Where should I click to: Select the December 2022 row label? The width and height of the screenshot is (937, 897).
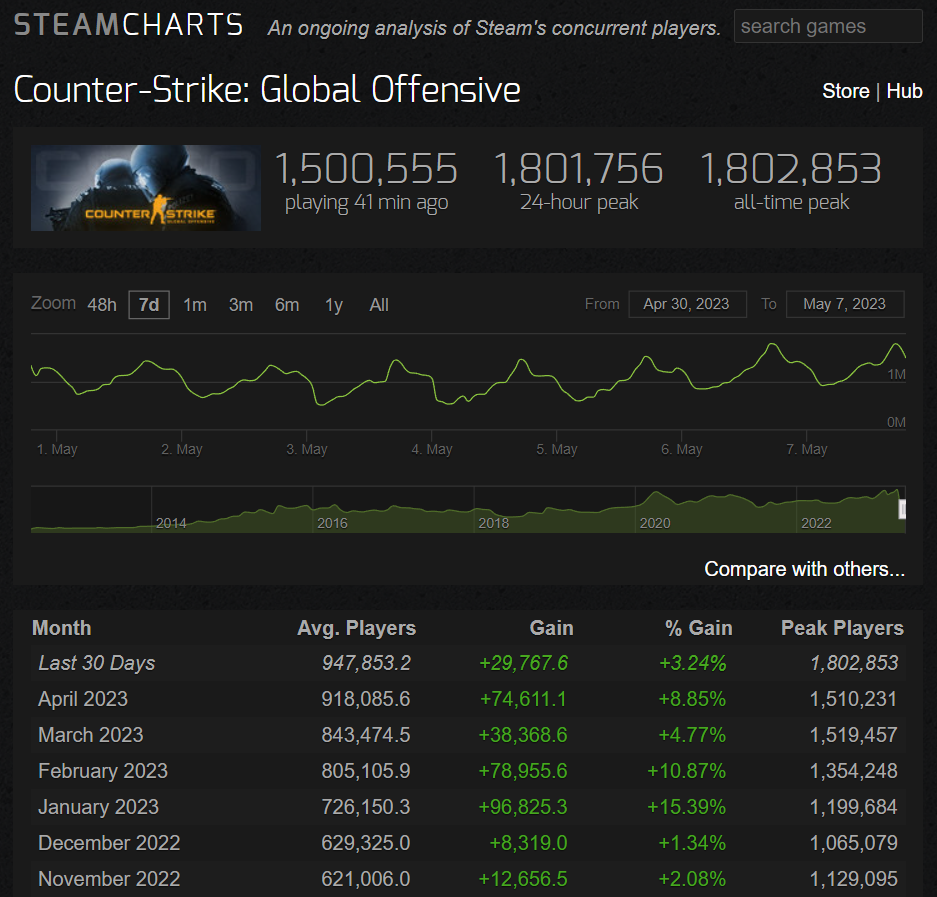tap(109, 843)
